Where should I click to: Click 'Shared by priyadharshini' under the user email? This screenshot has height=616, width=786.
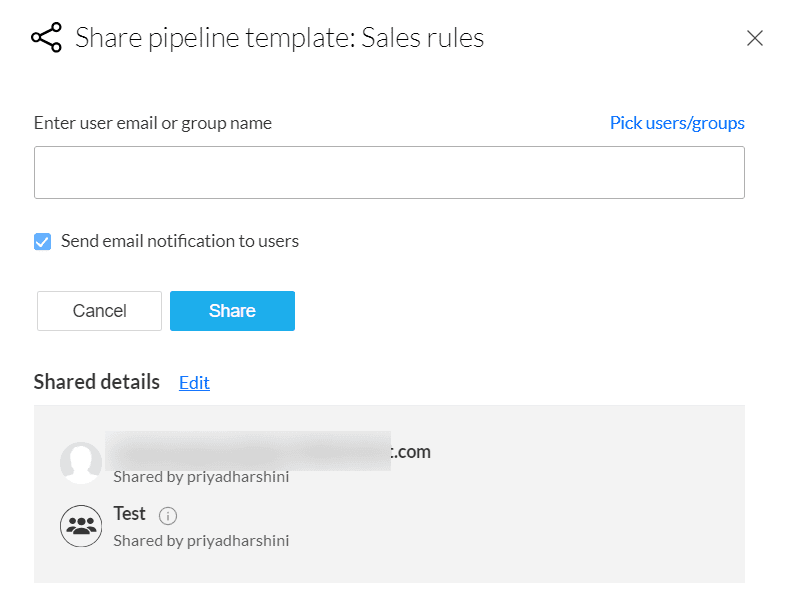(x=201, y=477)
